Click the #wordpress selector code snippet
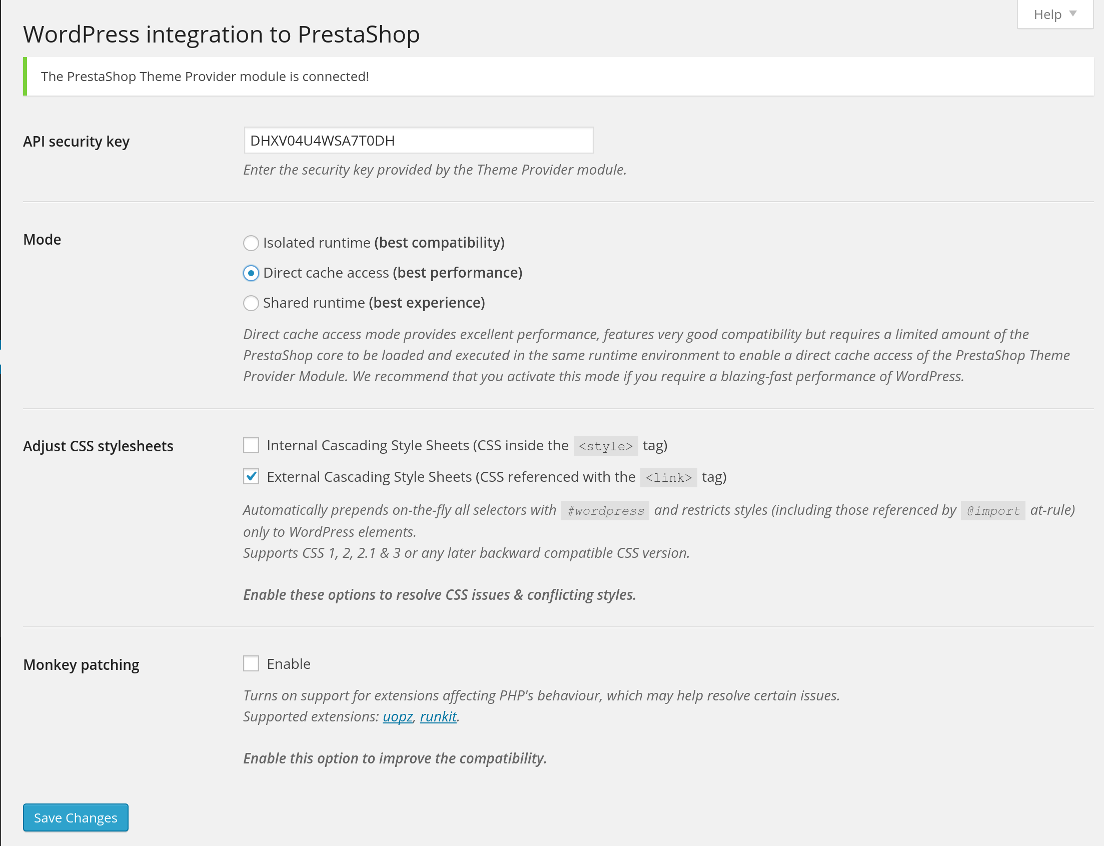1104x846 pixels. point(605,511)
